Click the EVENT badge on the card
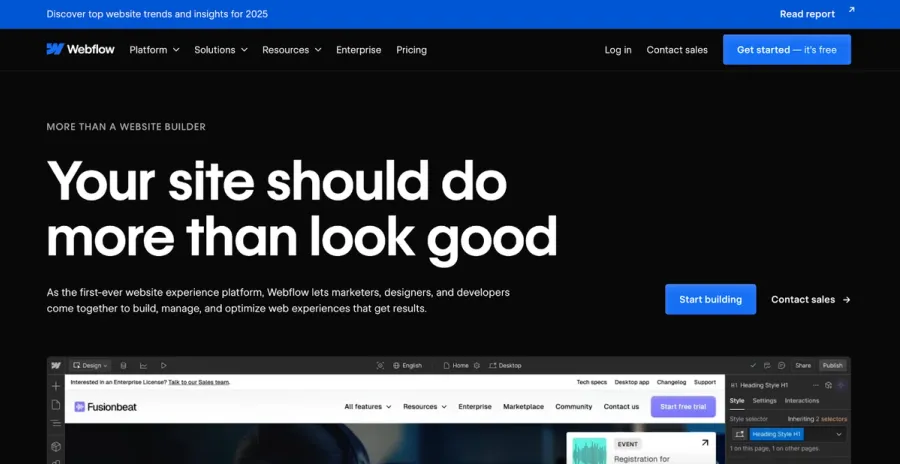The width and height of the screenshot is (900, 464). coord(628,444)
